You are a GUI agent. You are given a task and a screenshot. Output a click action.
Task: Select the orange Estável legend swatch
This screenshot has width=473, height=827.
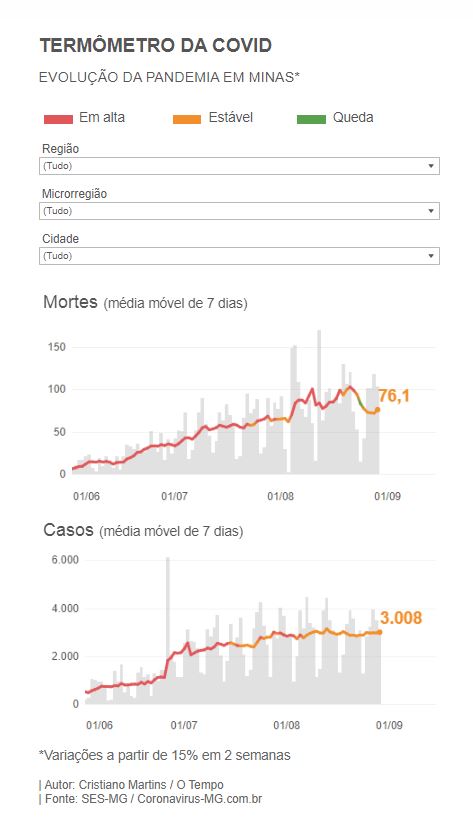(187, 119)
